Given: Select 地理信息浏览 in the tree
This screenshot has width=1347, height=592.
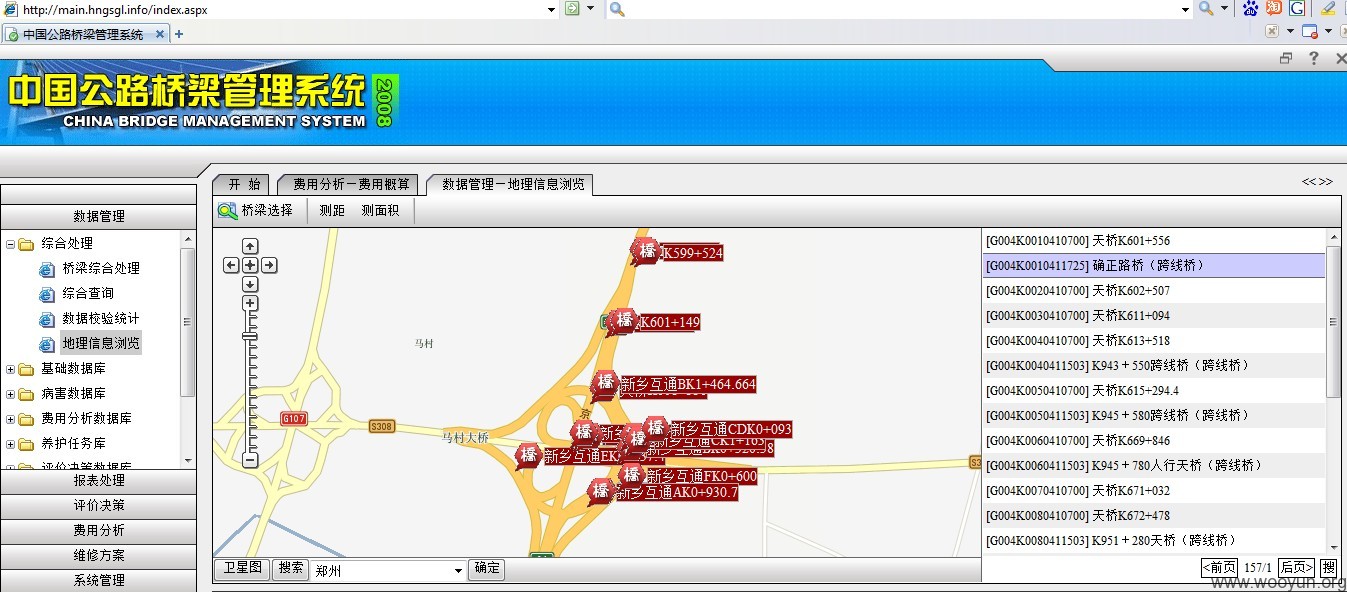Looking at the screenshot, I should pyautogui.click(x=100, y=343).
